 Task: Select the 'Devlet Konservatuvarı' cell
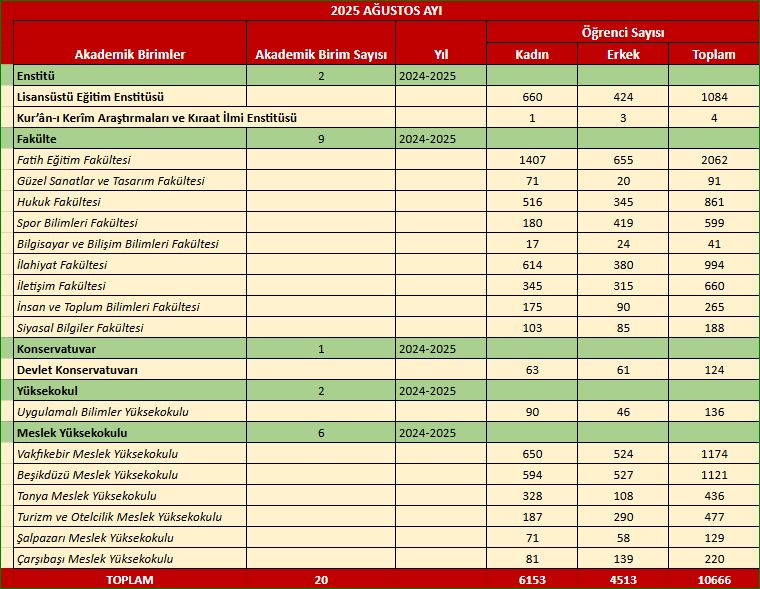(x=77, y=370)
